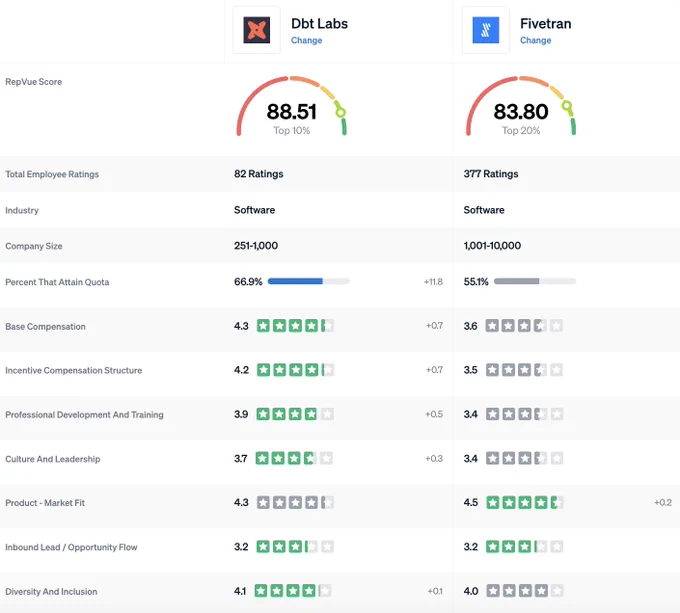The image size is (680, 613).
Task: Click the 'Top 10%' gauge caption
Action: point(291,130)
